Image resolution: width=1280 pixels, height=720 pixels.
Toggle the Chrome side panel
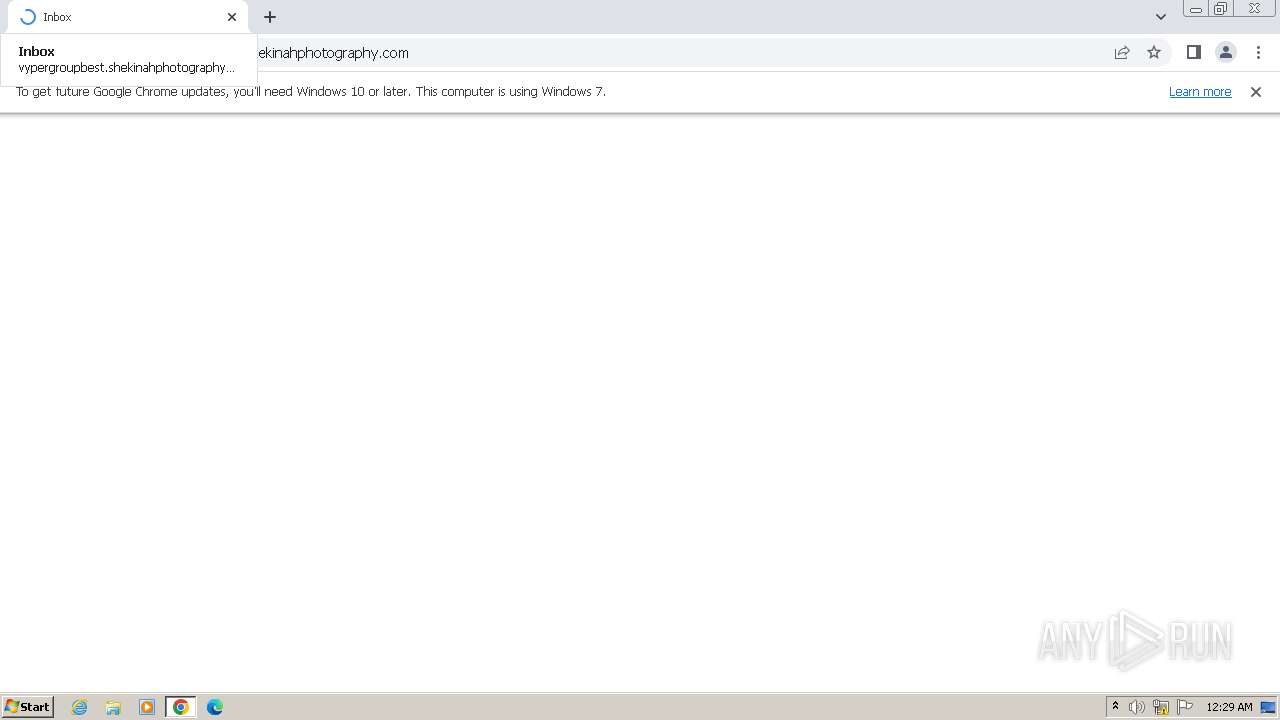tap(1193, 53)
